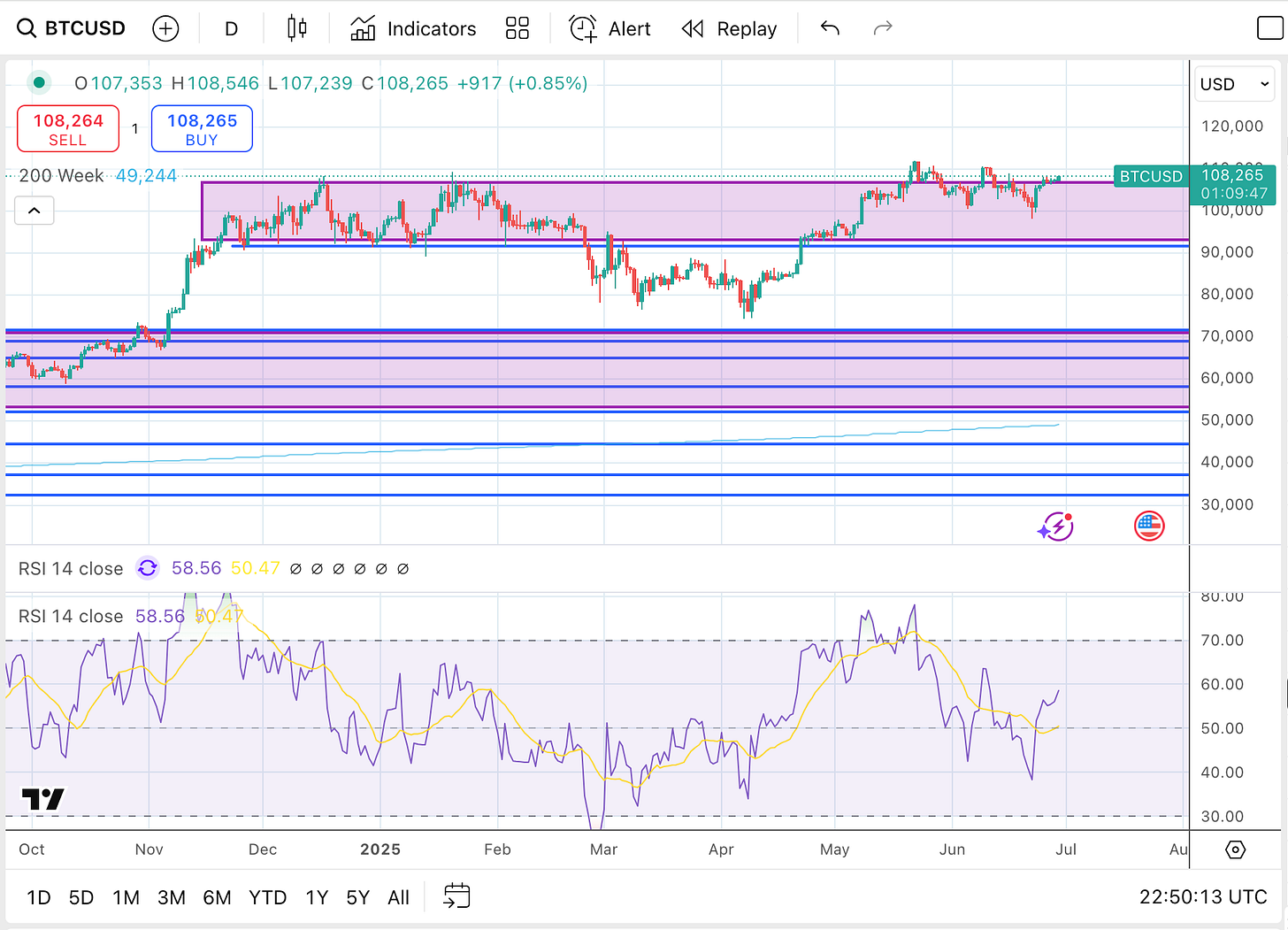Select the upper RSI 14 close legend

71,568
